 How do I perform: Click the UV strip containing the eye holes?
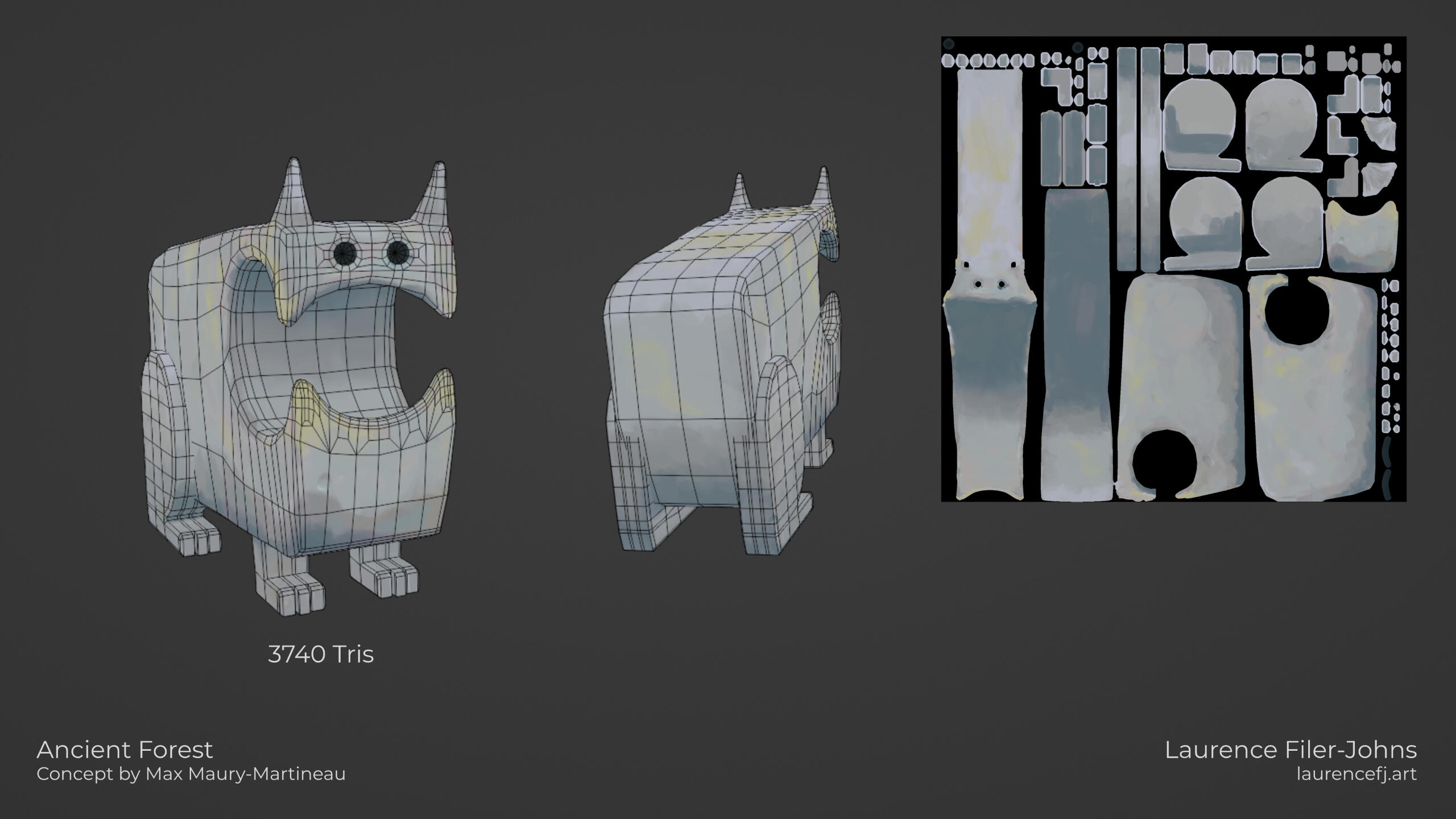coord(989,284)
